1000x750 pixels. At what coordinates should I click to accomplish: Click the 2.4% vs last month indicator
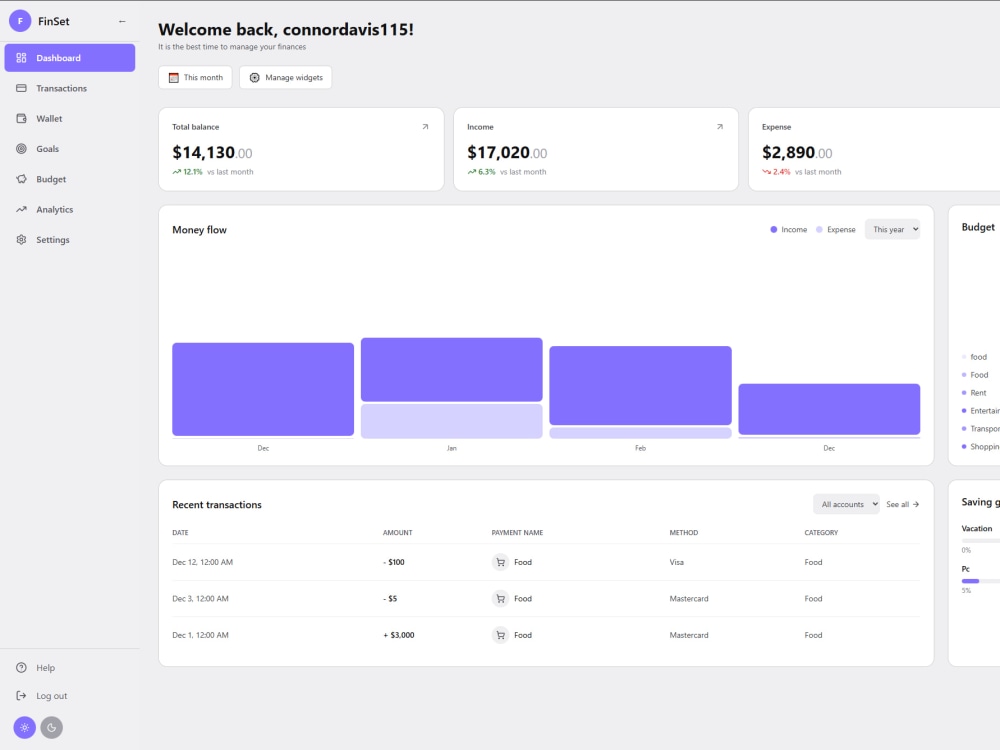point(802,172)
